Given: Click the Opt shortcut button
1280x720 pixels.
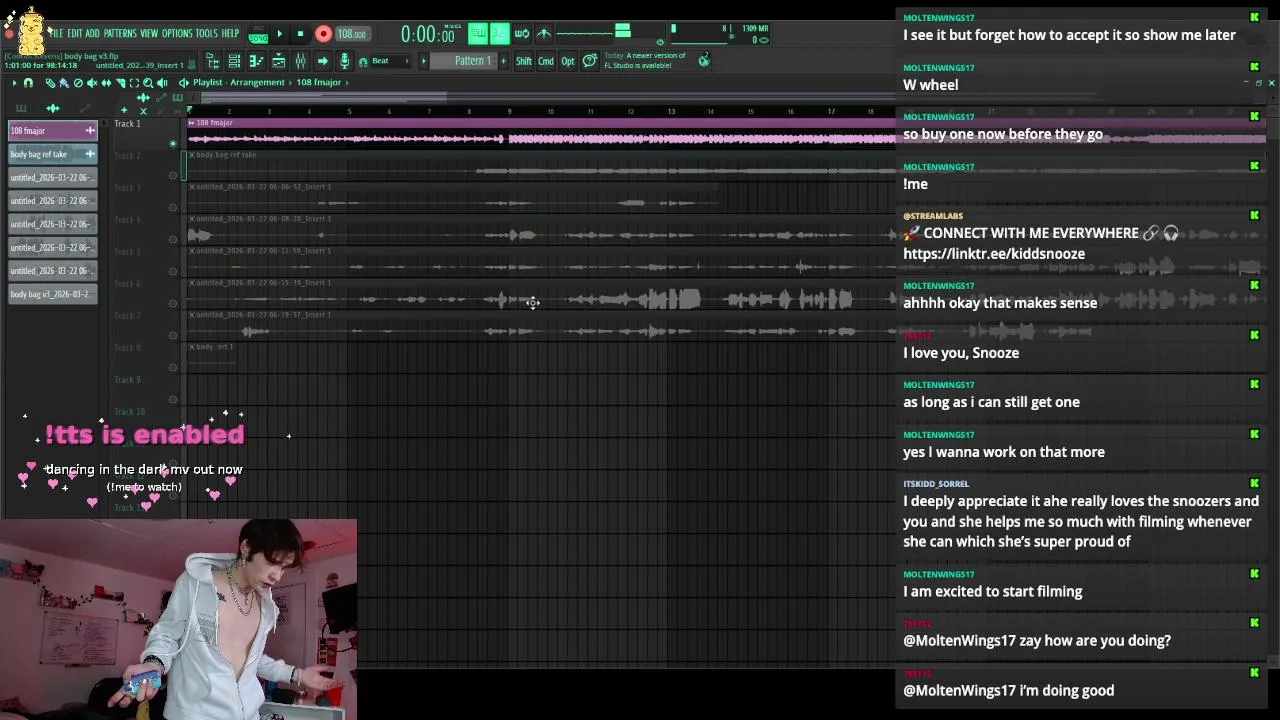Looking at the screenshot, I should (x=568, y=61).
